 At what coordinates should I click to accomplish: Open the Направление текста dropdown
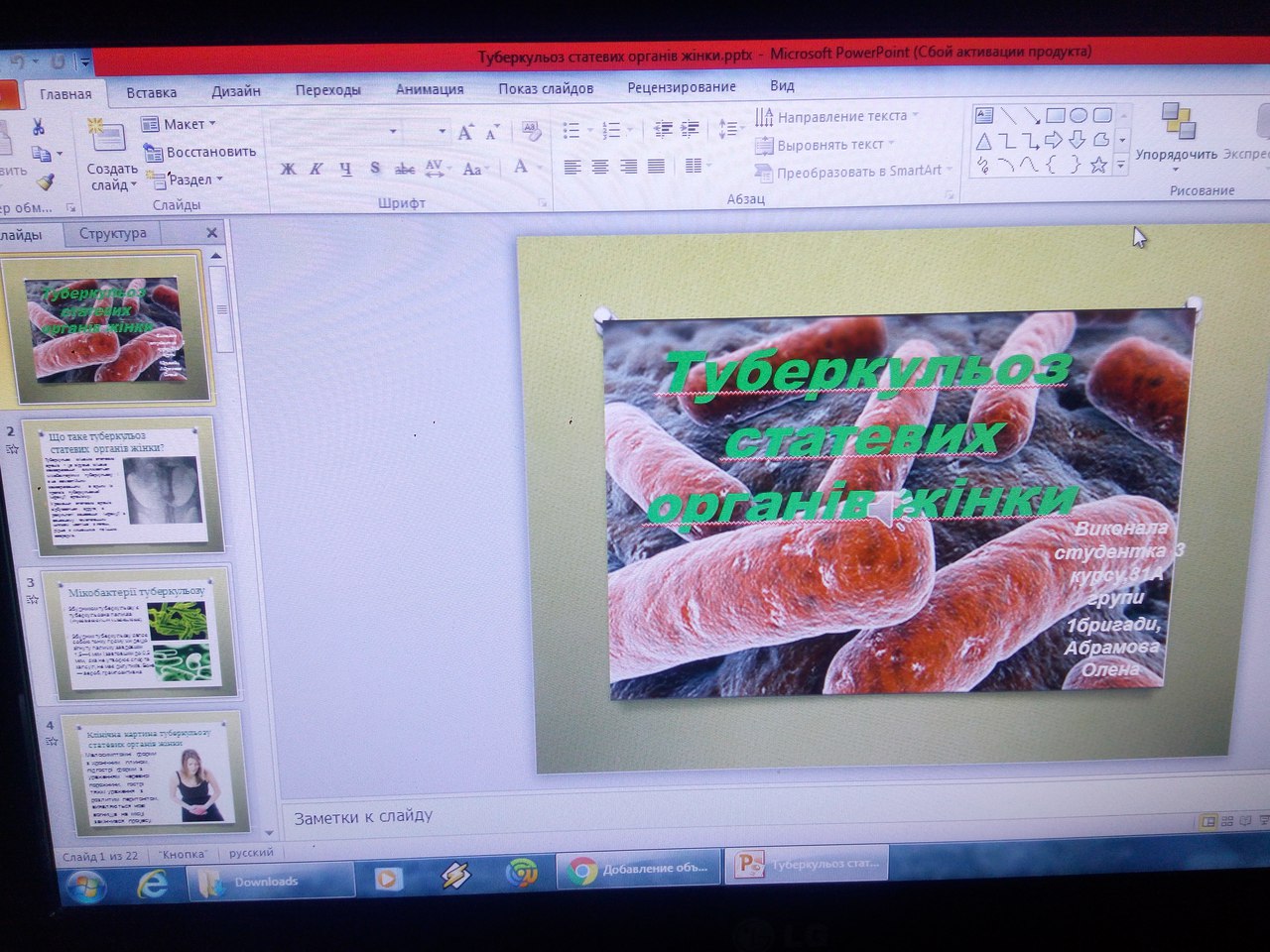point(836,116)
